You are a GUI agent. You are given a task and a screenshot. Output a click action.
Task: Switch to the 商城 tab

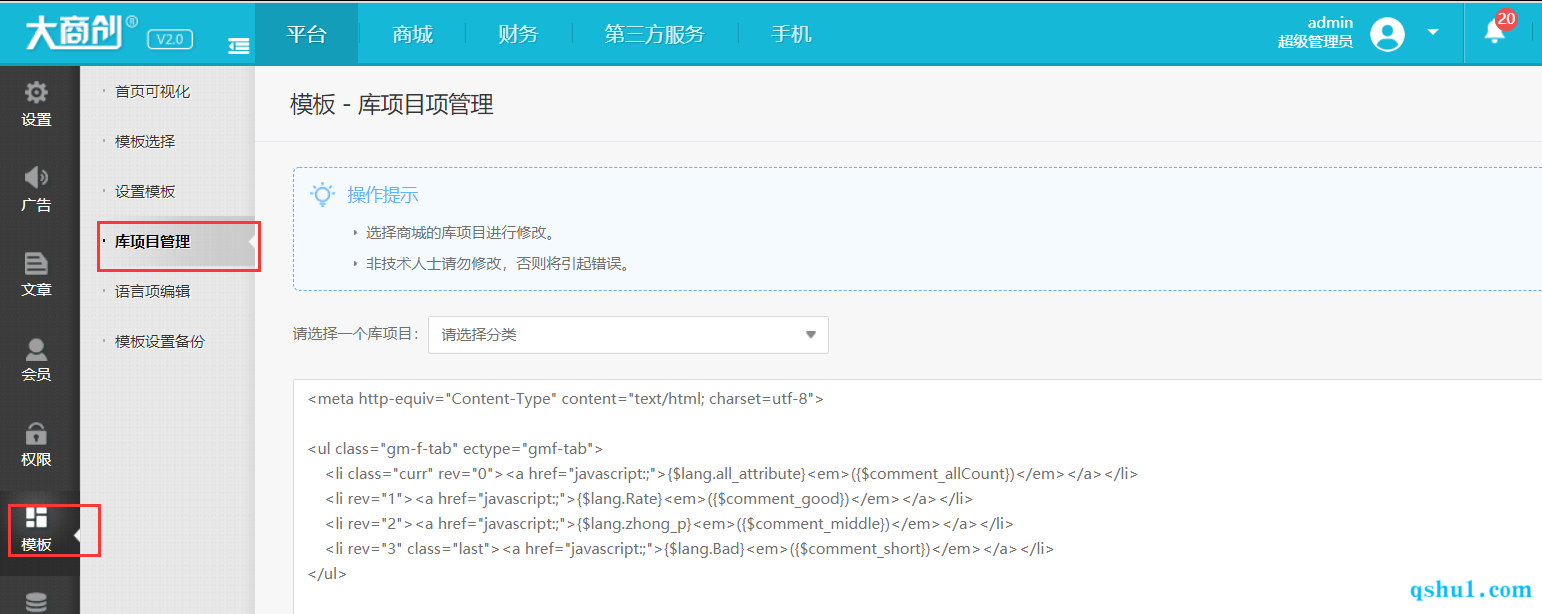[413, 34]
